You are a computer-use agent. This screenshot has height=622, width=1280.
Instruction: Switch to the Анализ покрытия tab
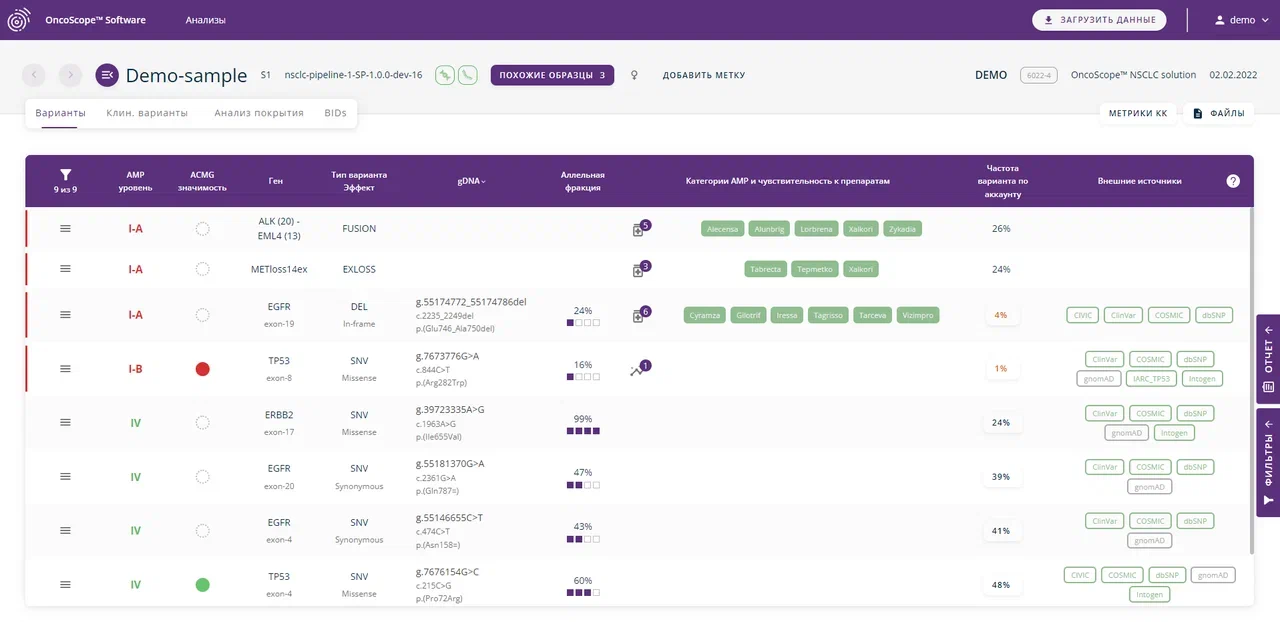[x=259, y=113]
